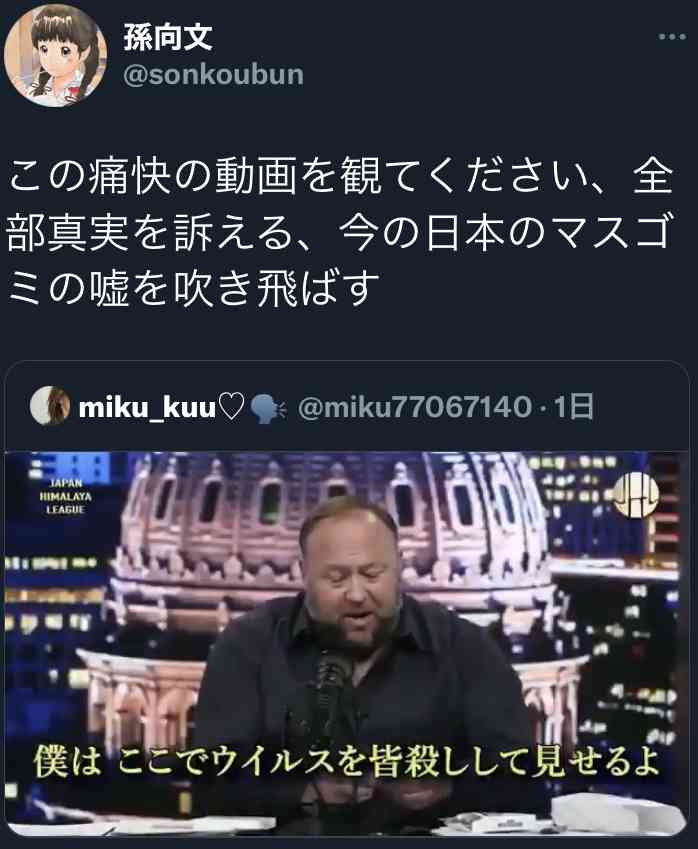This screenshot has width=698, height=849.
Task: Open the three-dot more options menu
Action: [x=672, y=37]
